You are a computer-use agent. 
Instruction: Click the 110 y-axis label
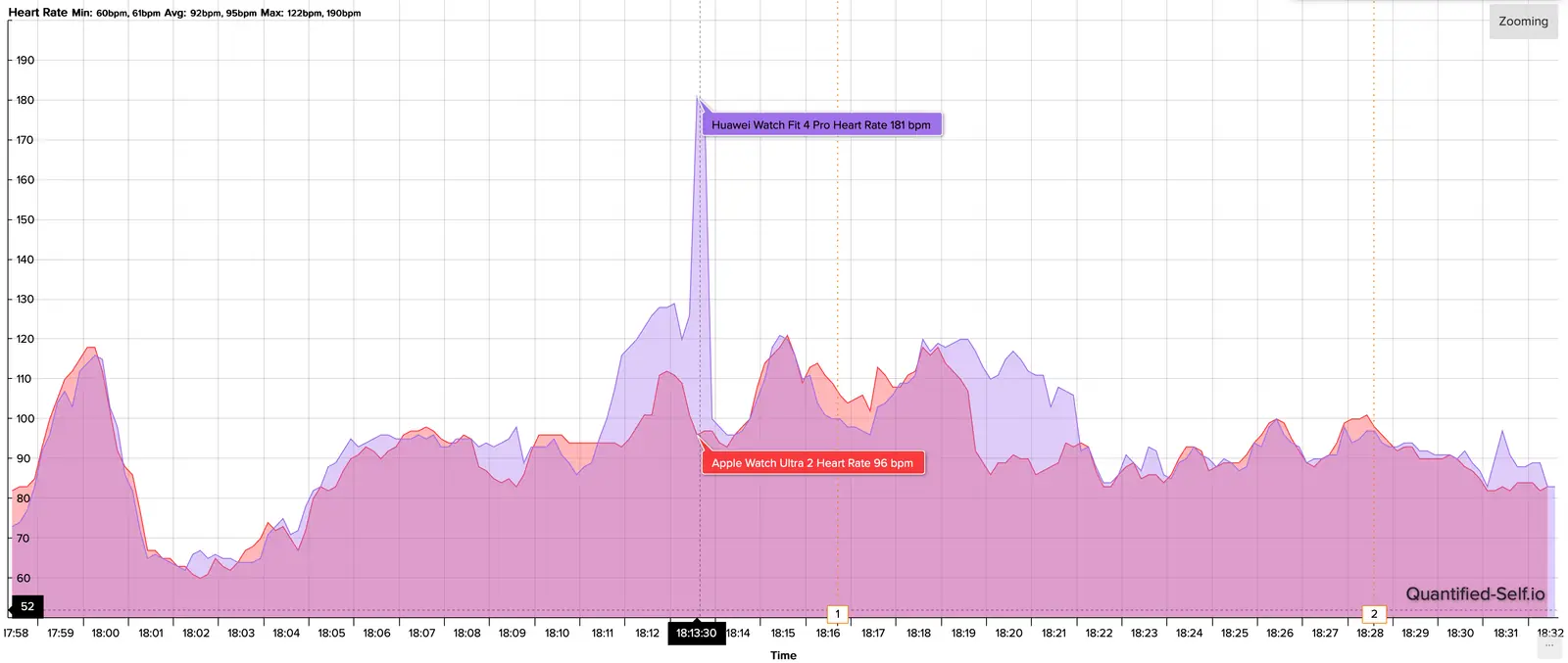tap(24, 379)
